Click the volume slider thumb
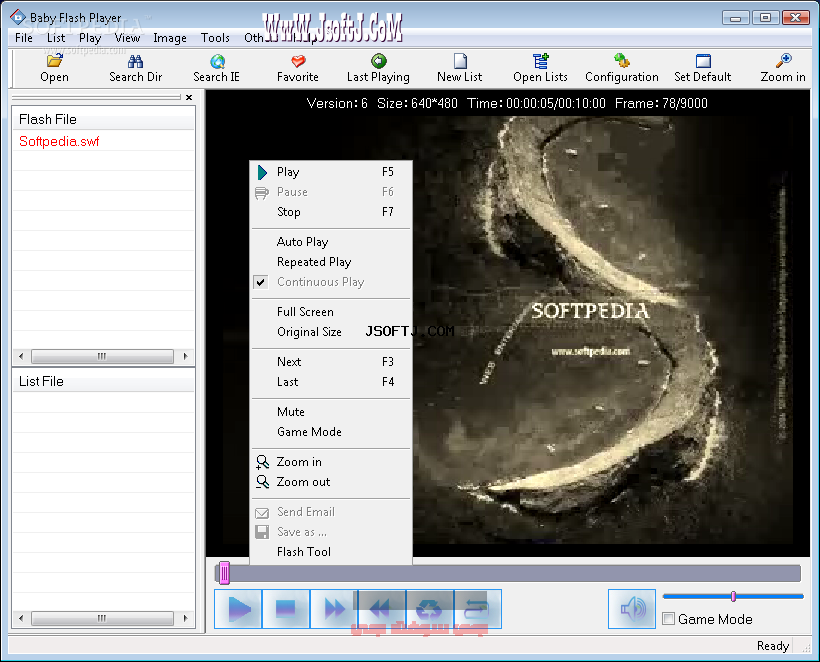The image size is (820, 662). click(733, 596)
